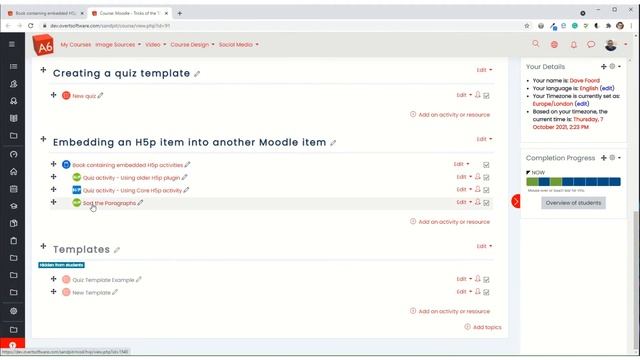The image size is (640, 360).
Task: Open Course Design menu
Action: click(x=192, y=44)
